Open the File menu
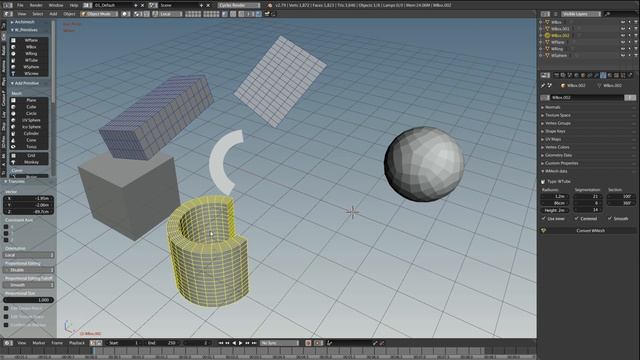 point(20,5)
